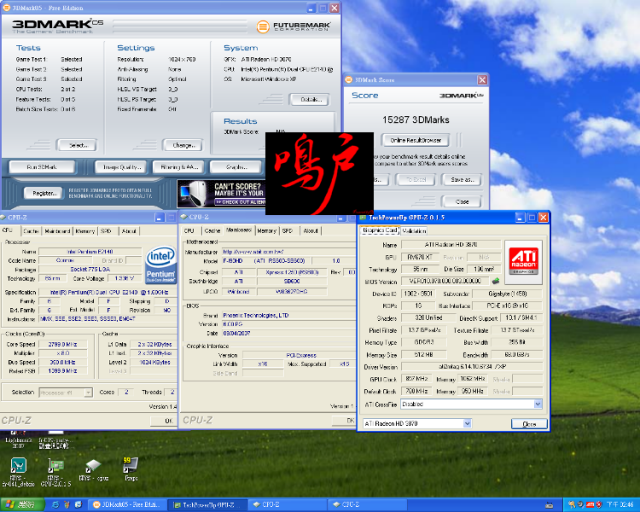The image size is (640, 512).
Task: Click the manufacturer URL in CPU-Z Mainboard
Action: (x=253, y=252)
